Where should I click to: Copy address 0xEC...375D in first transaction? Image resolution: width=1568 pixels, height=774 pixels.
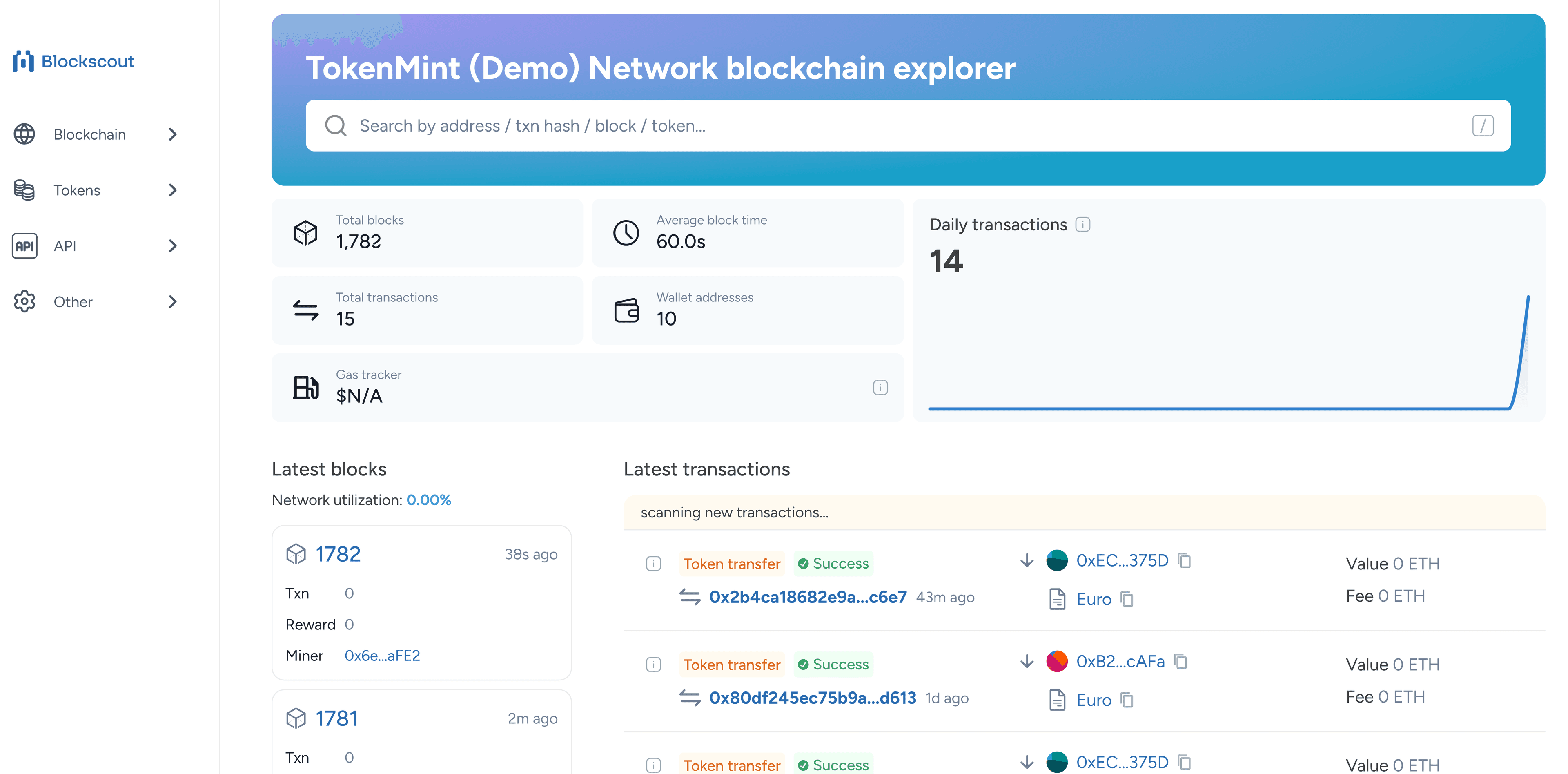(x=1185, y=560)
